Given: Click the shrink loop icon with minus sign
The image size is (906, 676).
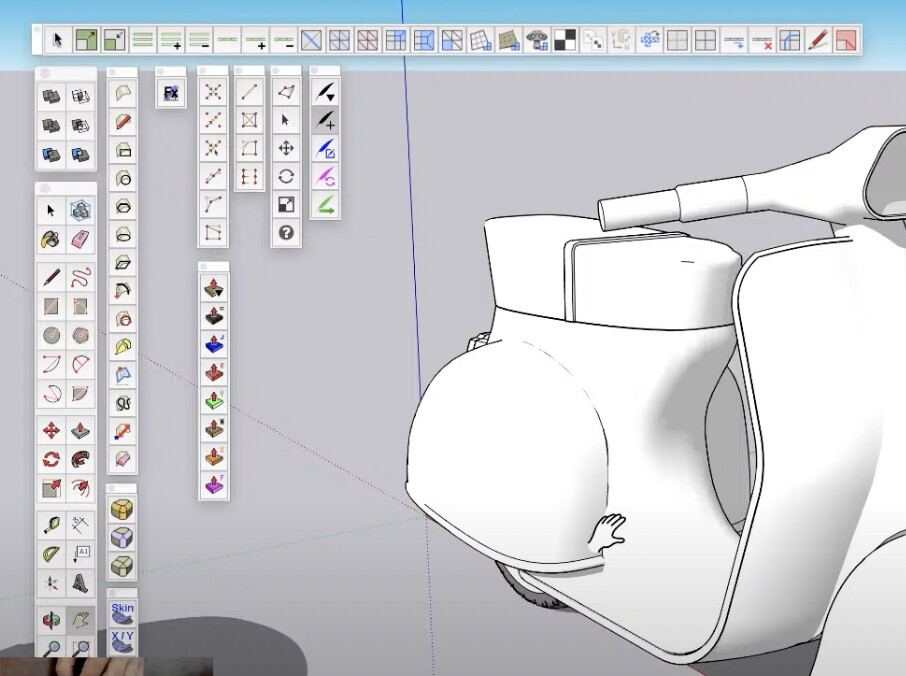Looking at the screenshot, I should (x=284, y=40).
